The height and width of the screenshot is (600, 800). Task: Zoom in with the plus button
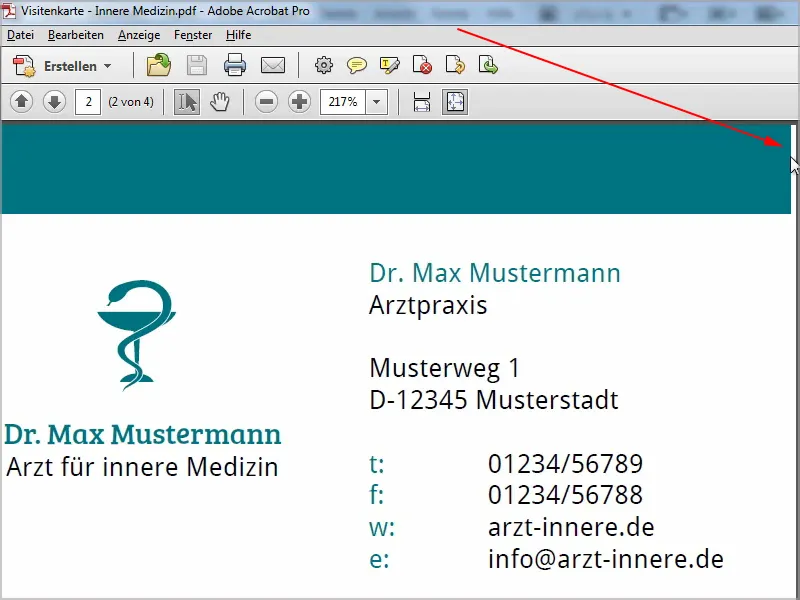click(299, 102)
